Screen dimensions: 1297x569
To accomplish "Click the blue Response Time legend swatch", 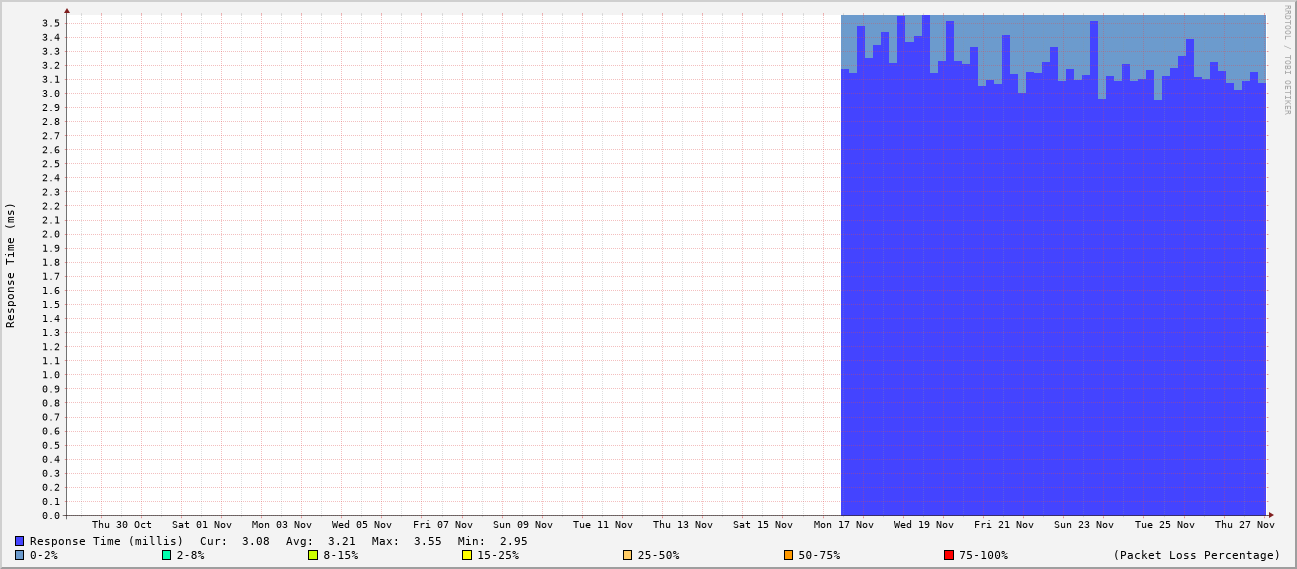I will coord(19,541).
